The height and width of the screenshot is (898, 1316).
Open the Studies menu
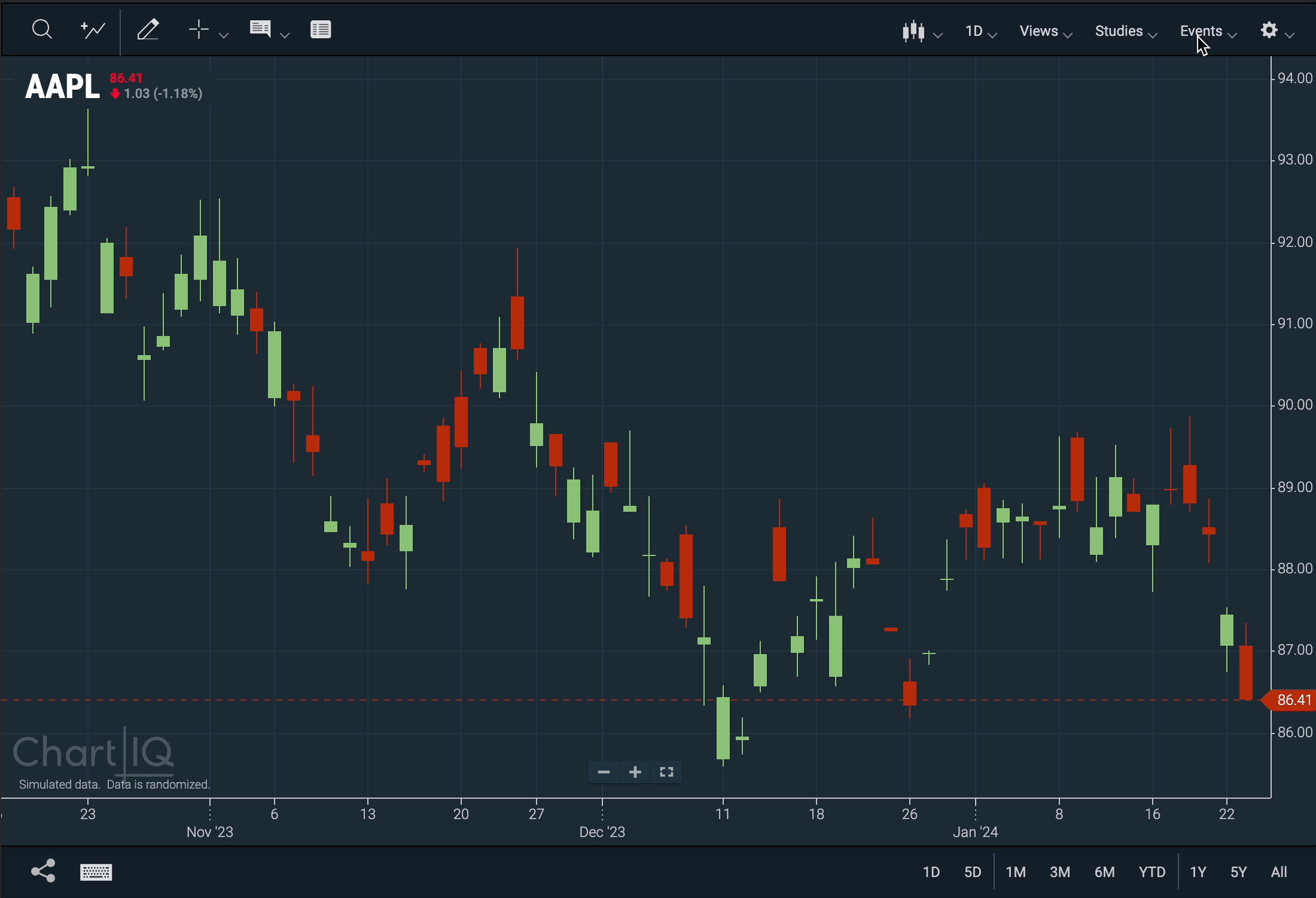1126,31
